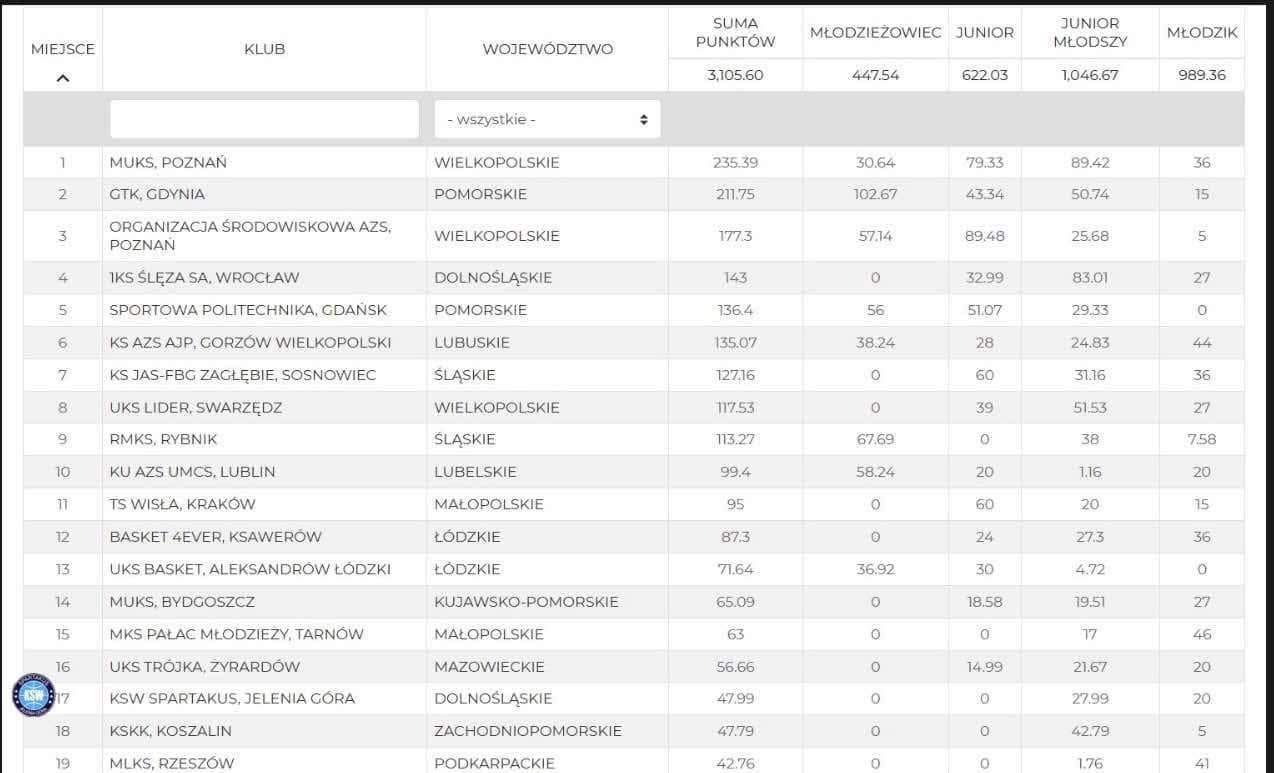Sort by the KLUB column header

click(264, 49)
